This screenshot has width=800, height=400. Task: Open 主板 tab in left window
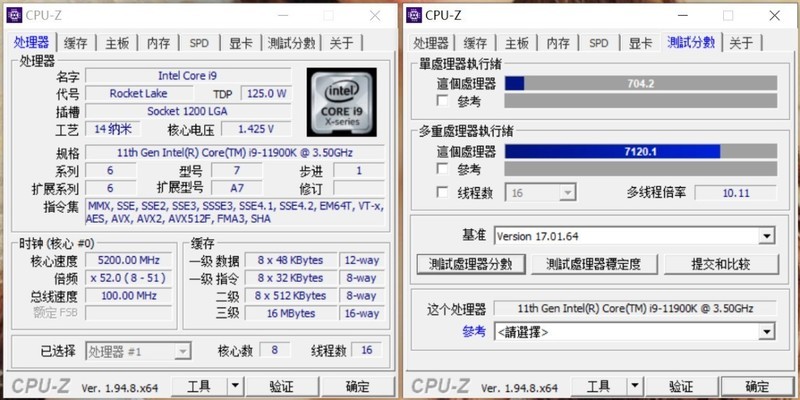(x=117, y=43)
